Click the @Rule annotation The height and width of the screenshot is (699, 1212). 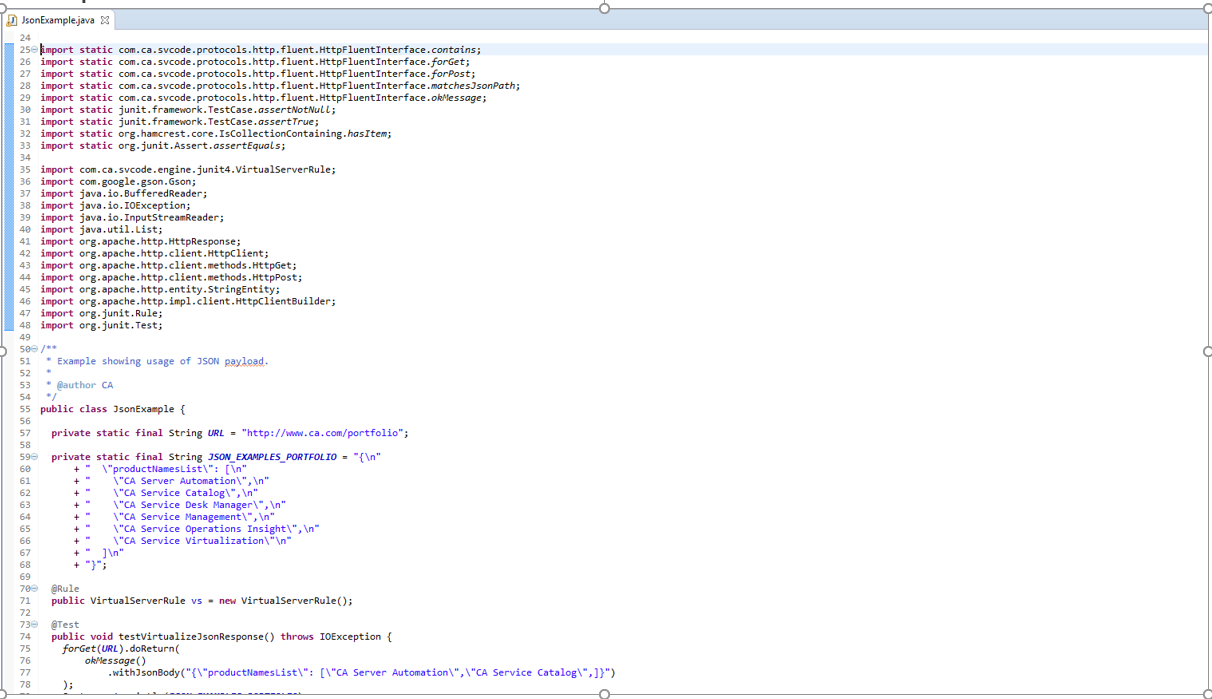[x=65, y=589]
